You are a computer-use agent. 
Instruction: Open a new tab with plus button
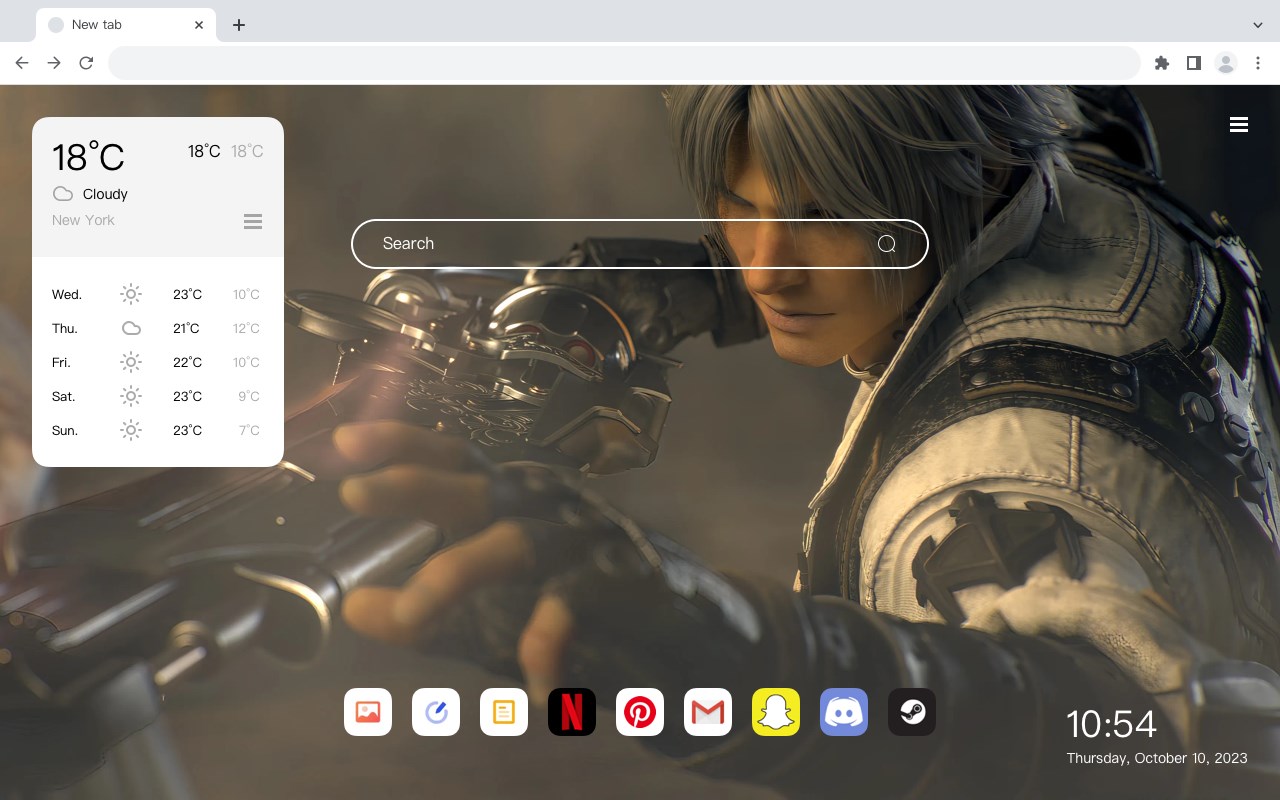[x=238, y=25]
